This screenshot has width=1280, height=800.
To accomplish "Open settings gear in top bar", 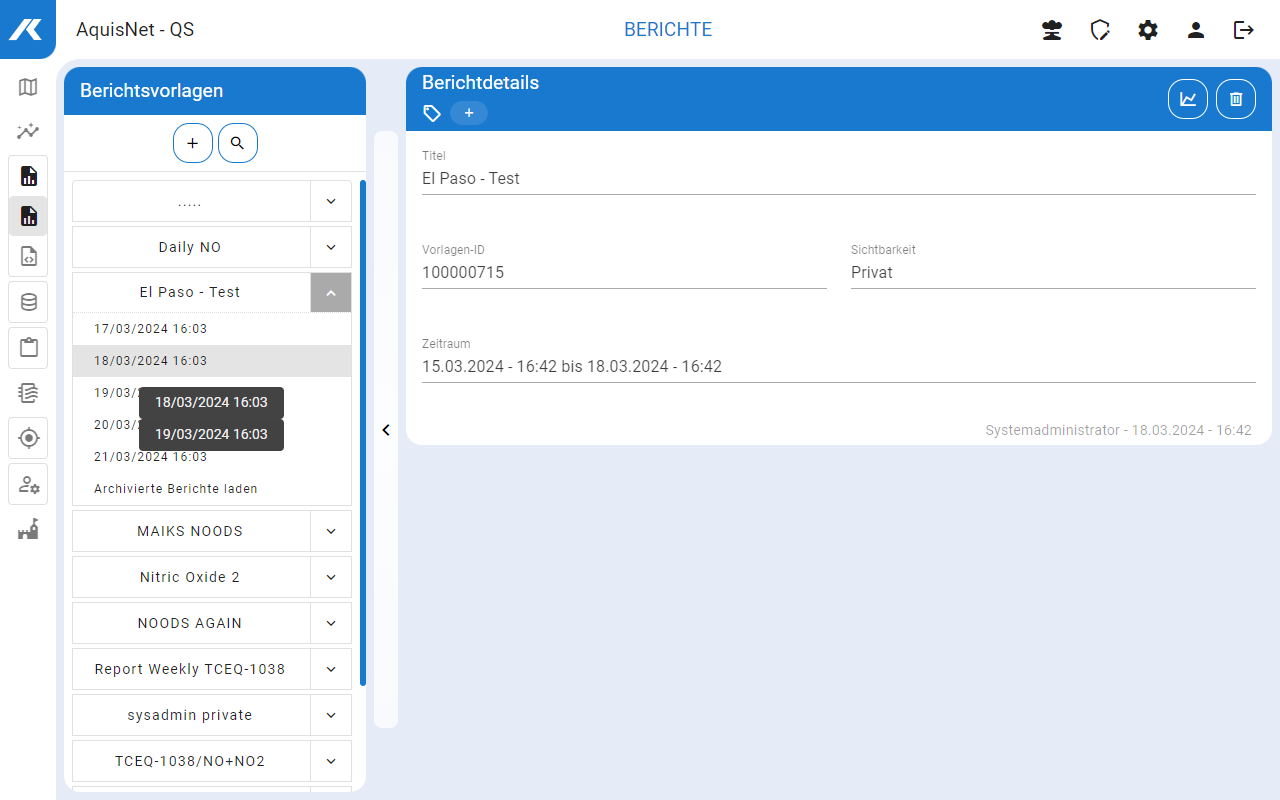I will (x=1147, y=30).
